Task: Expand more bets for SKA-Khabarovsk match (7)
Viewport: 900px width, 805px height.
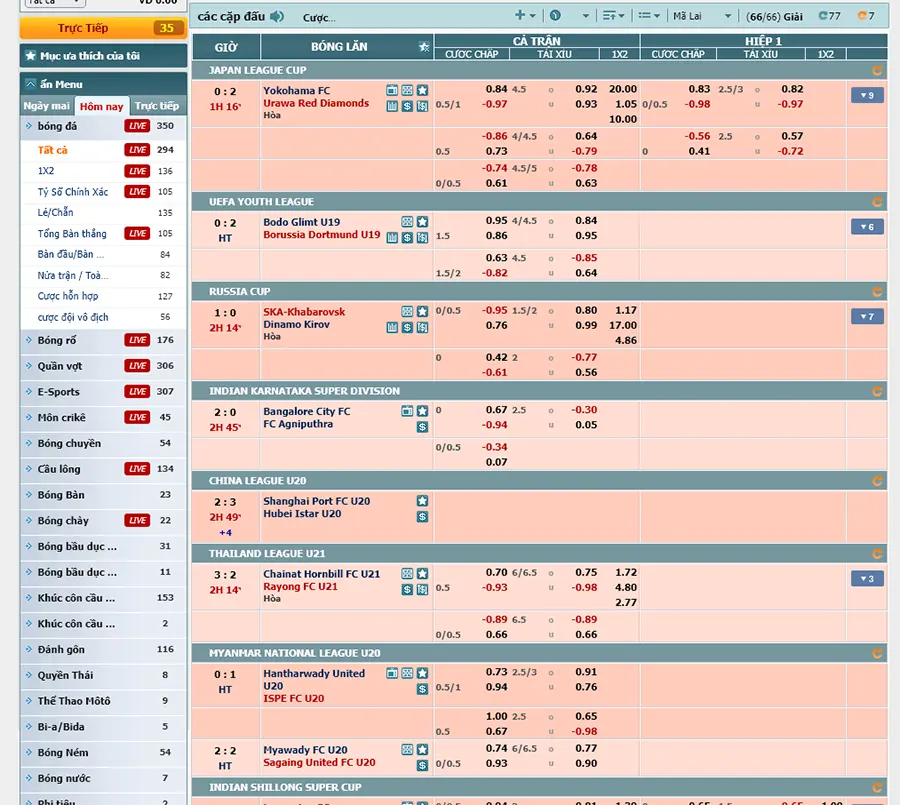Action: (x=867, y=316)
